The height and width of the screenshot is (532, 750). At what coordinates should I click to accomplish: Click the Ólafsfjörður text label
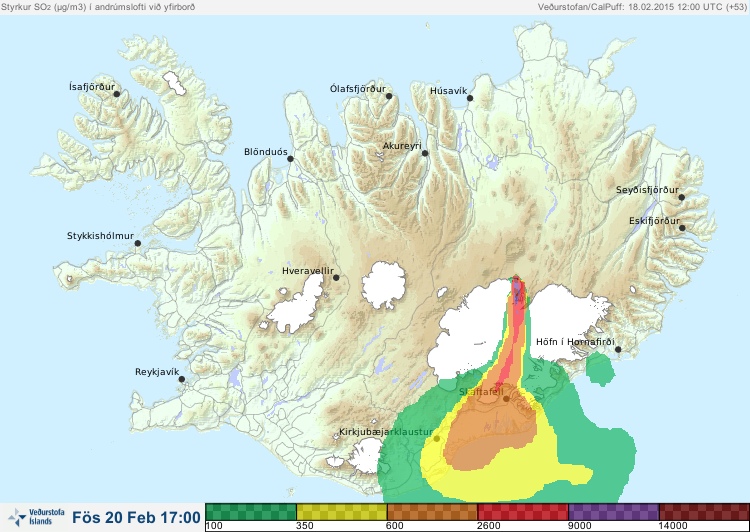click(358, 89)
